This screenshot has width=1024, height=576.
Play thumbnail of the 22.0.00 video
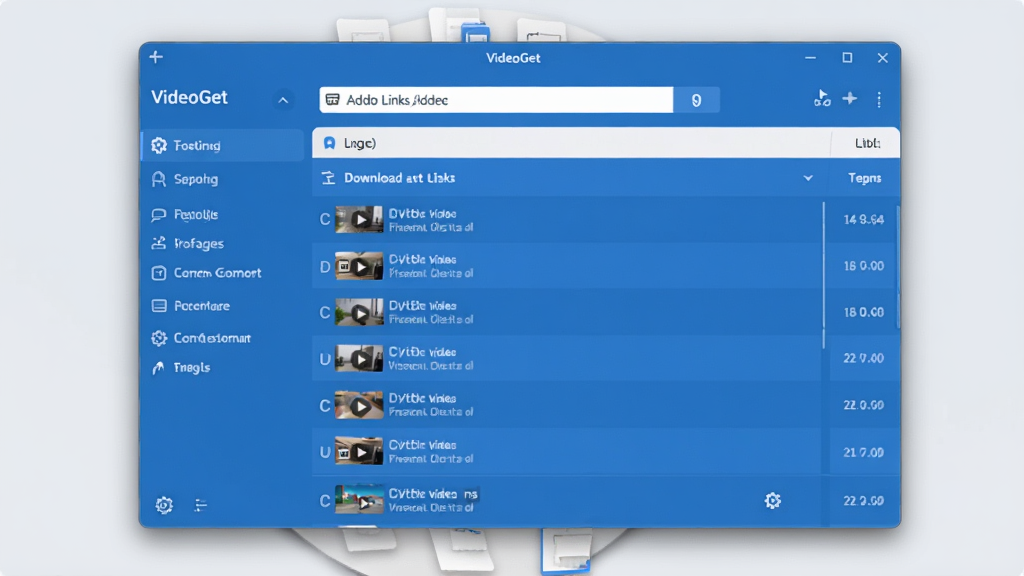coord(359,405)
